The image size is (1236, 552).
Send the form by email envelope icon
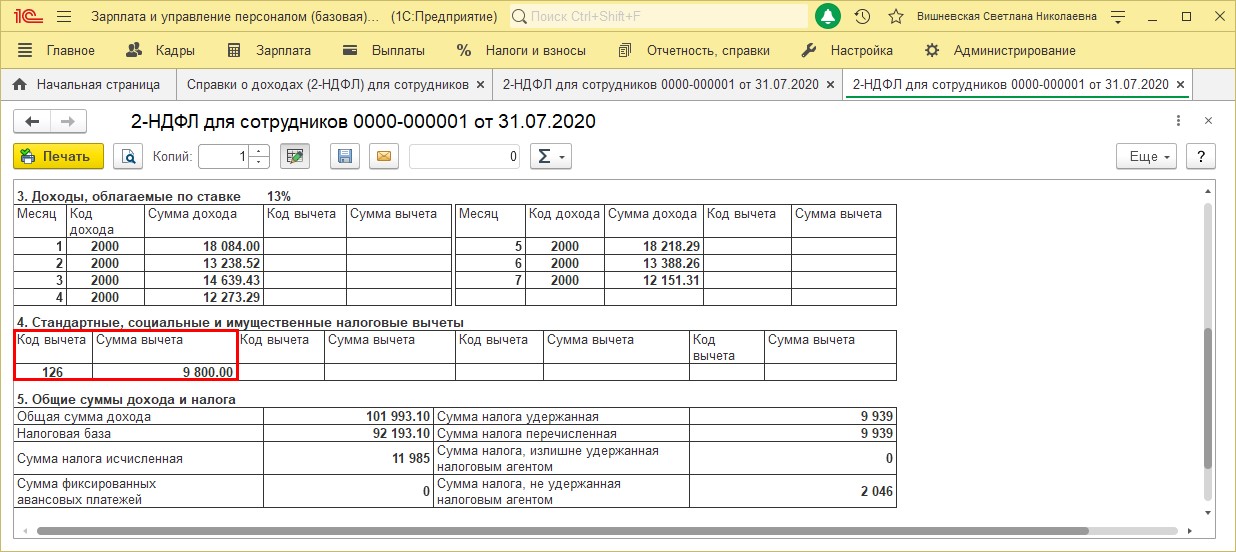tap(382, 156)
